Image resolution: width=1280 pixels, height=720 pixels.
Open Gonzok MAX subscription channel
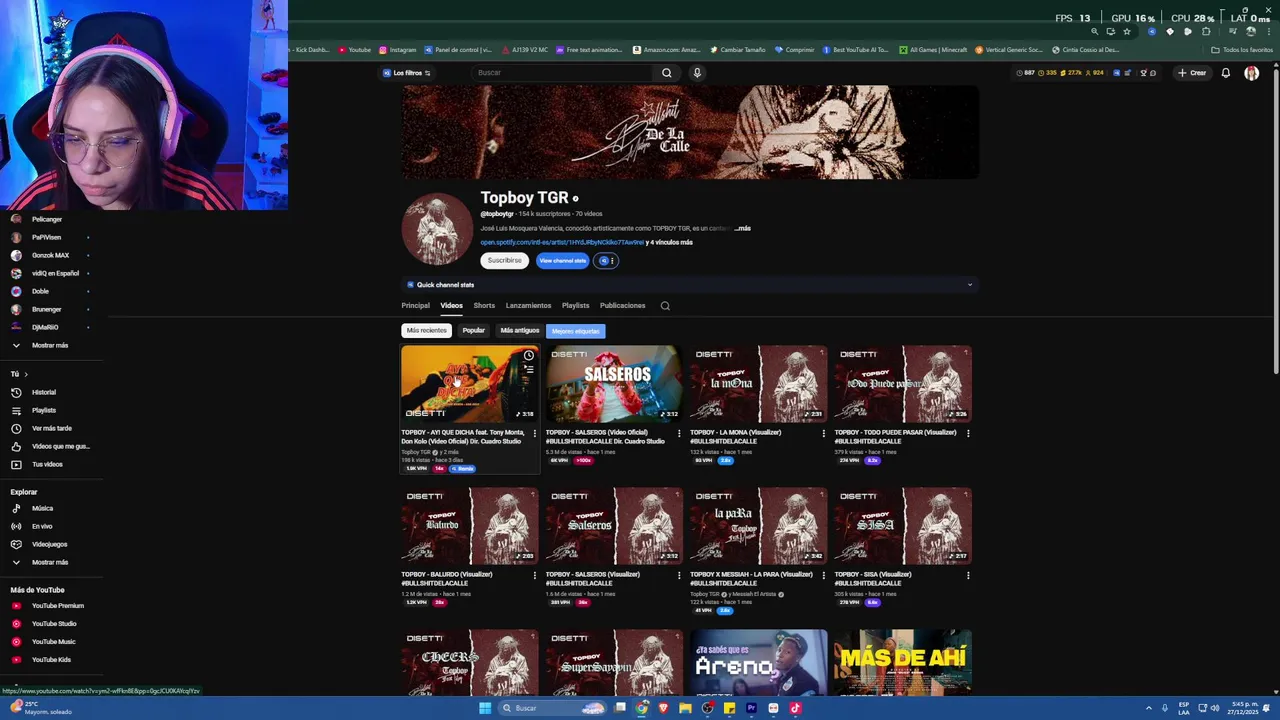click(x=50, y=255)
